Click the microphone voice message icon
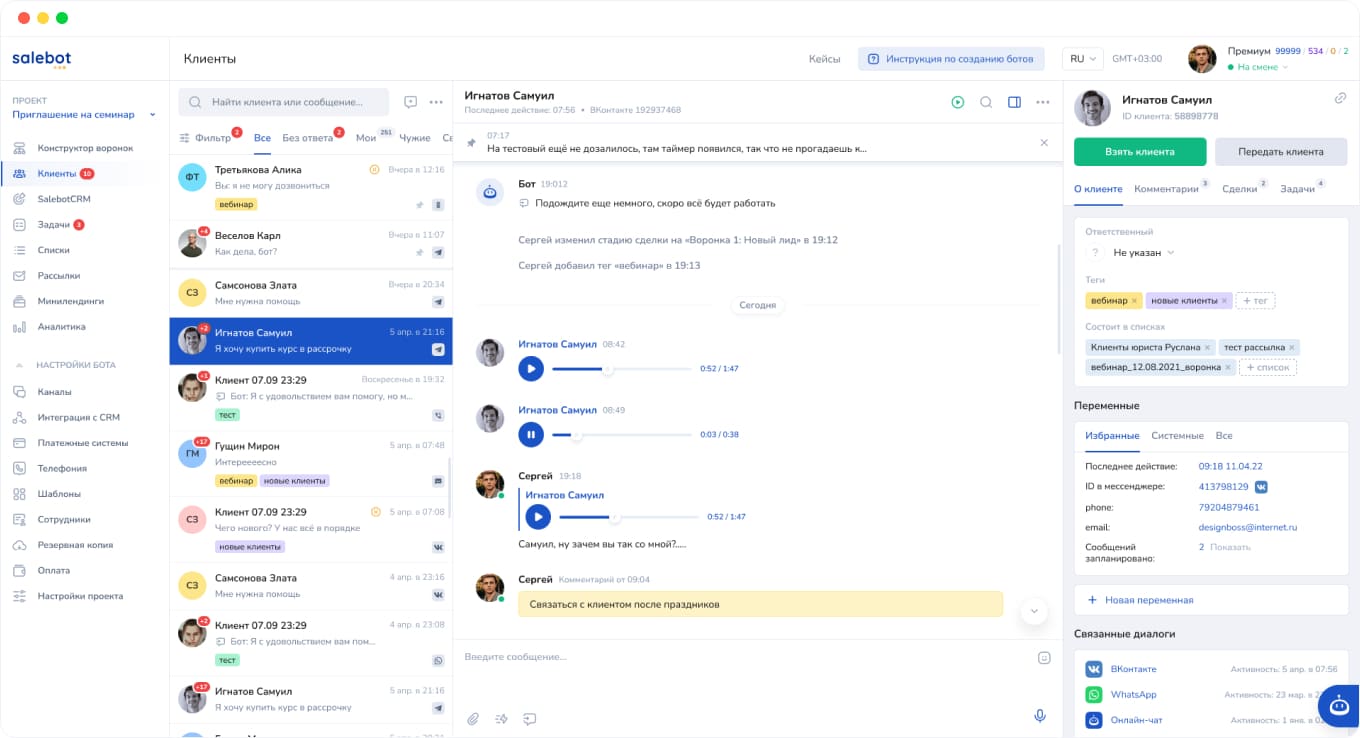The width and height of the screenshot is (1360, 738). pyautogui.click(x=1040, y=716)
